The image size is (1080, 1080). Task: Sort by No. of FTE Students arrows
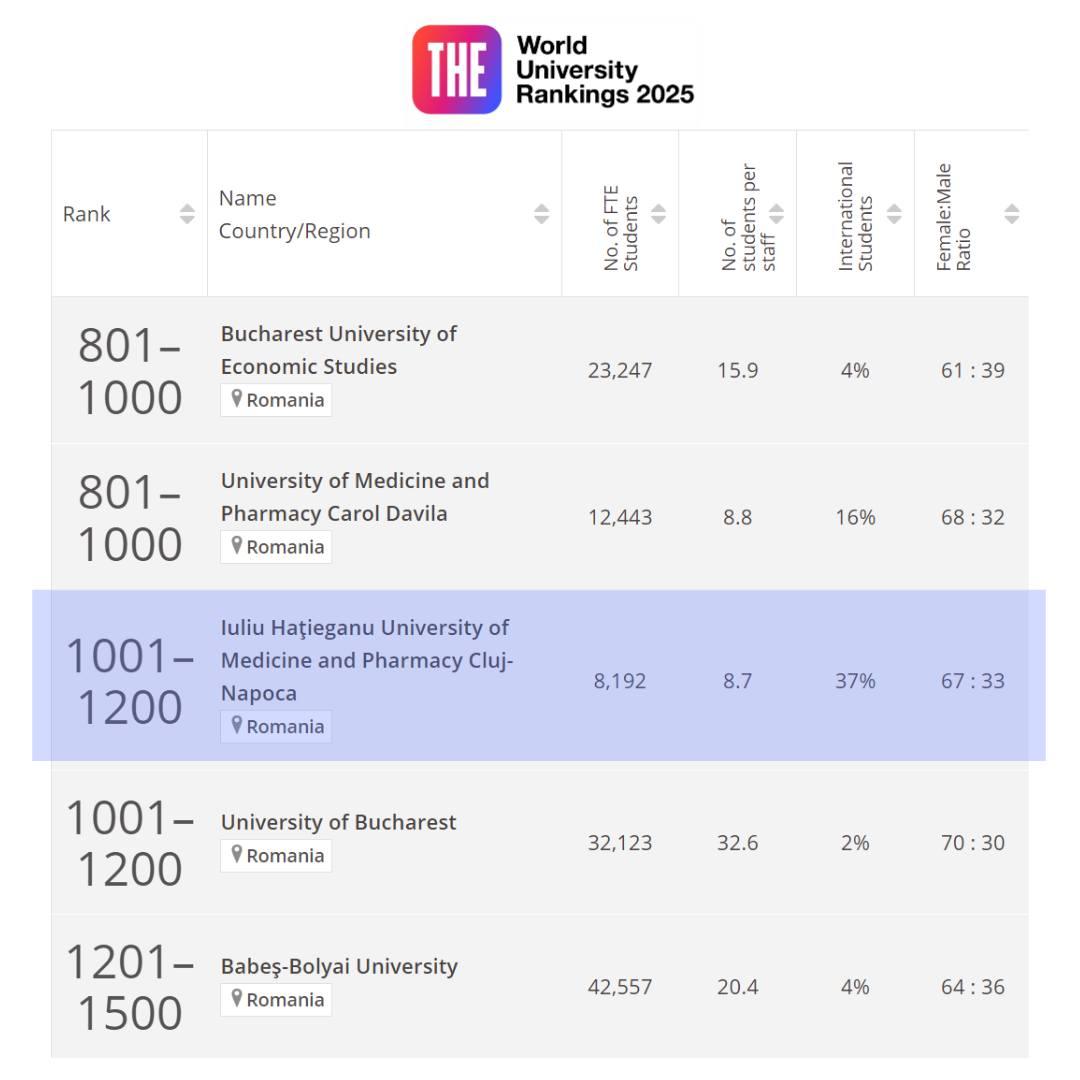point(659,214)
